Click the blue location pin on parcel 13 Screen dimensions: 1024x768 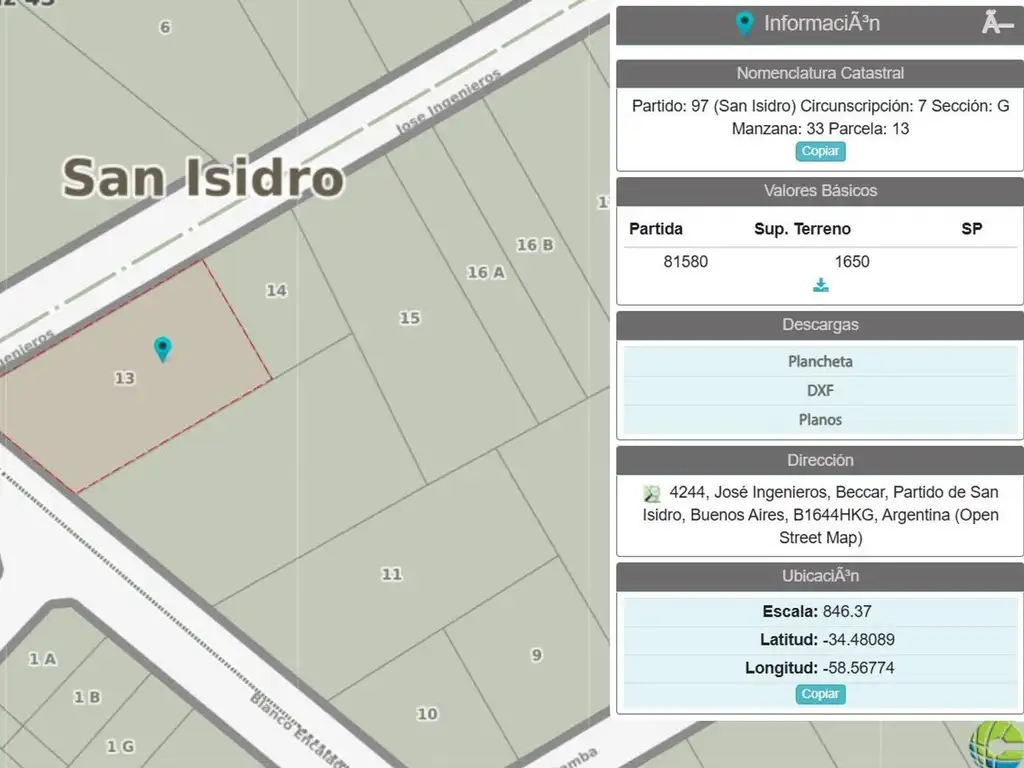(x=162, y=348)
